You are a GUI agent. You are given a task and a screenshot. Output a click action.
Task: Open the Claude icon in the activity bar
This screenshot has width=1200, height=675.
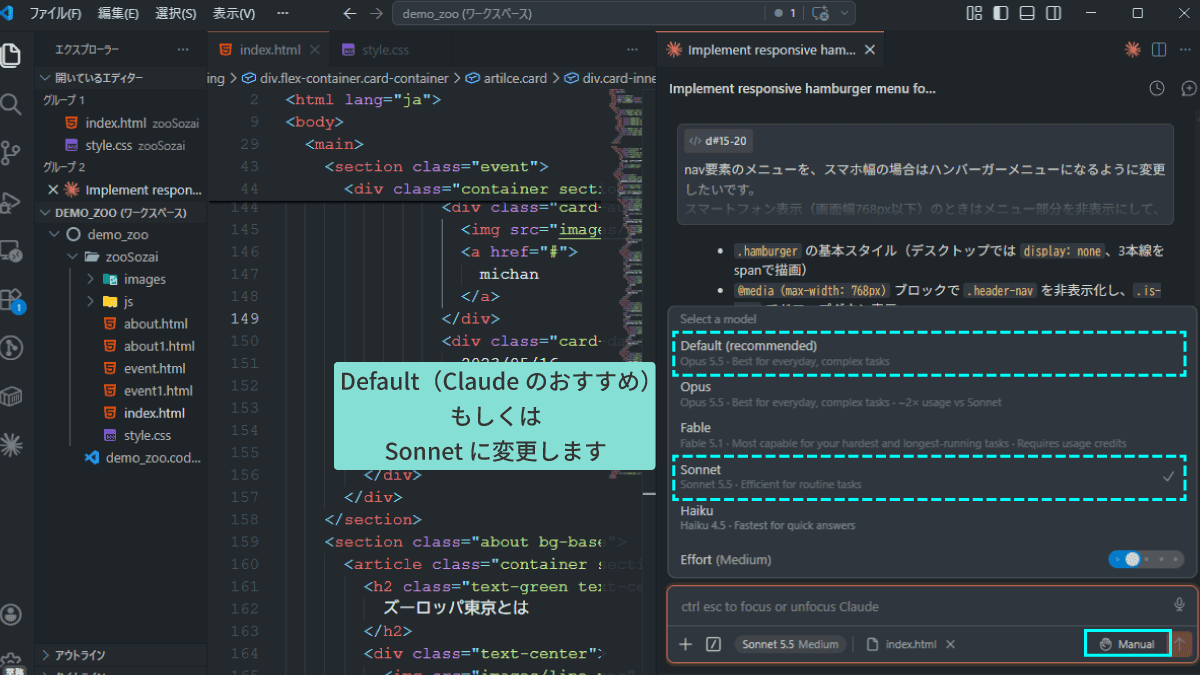[11, 443]
